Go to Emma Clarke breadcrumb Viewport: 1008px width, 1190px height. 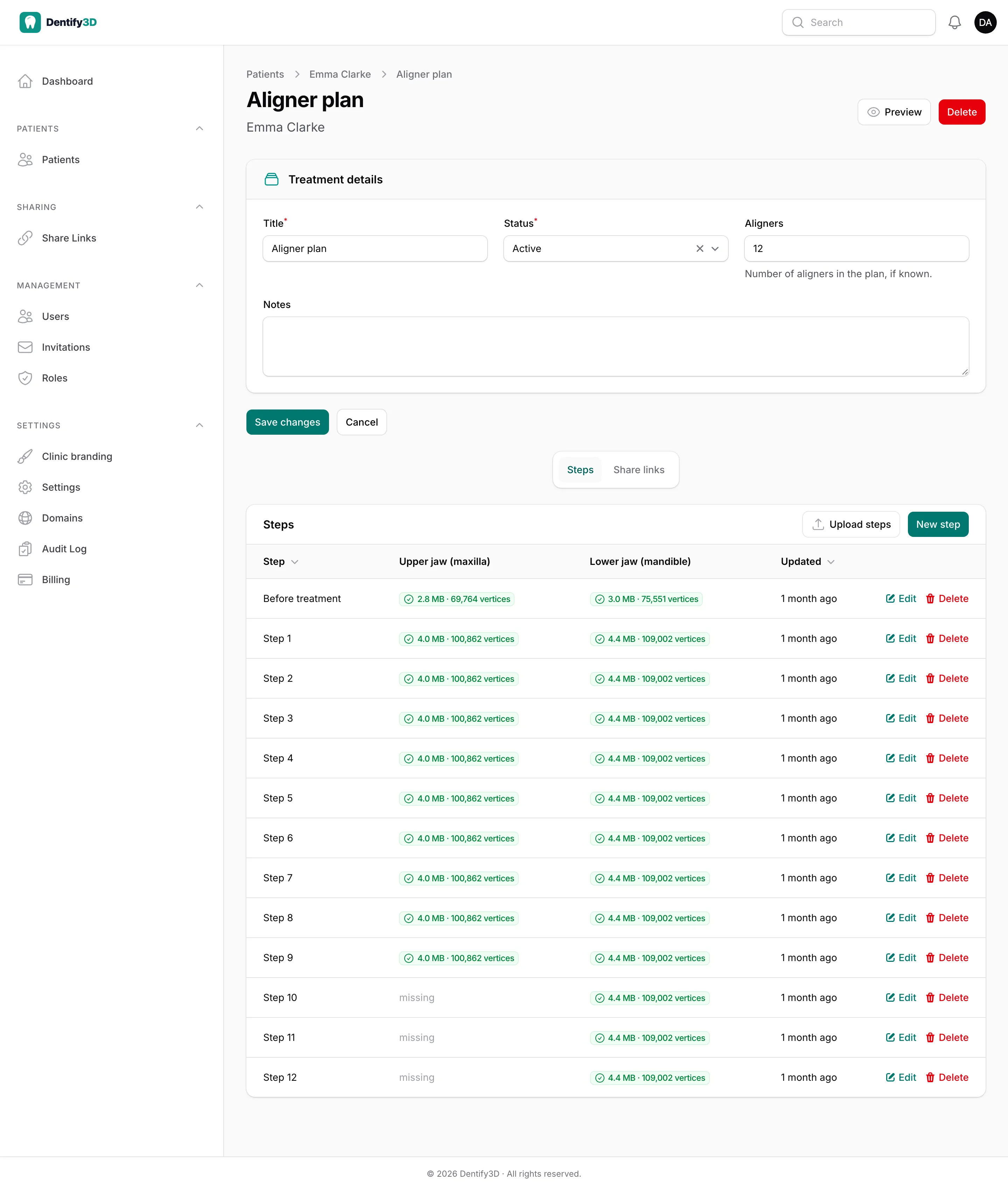pos(340,74)
